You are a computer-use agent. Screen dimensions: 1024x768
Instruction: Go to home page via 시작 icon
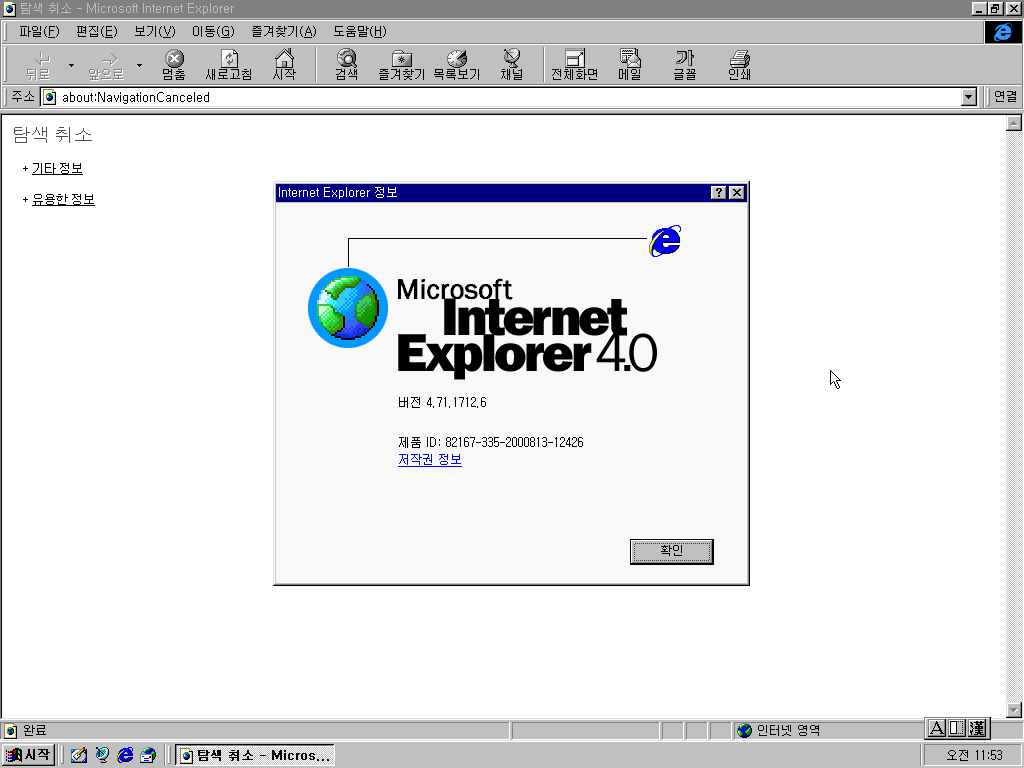pyautogui.click(x=285, y=63)
